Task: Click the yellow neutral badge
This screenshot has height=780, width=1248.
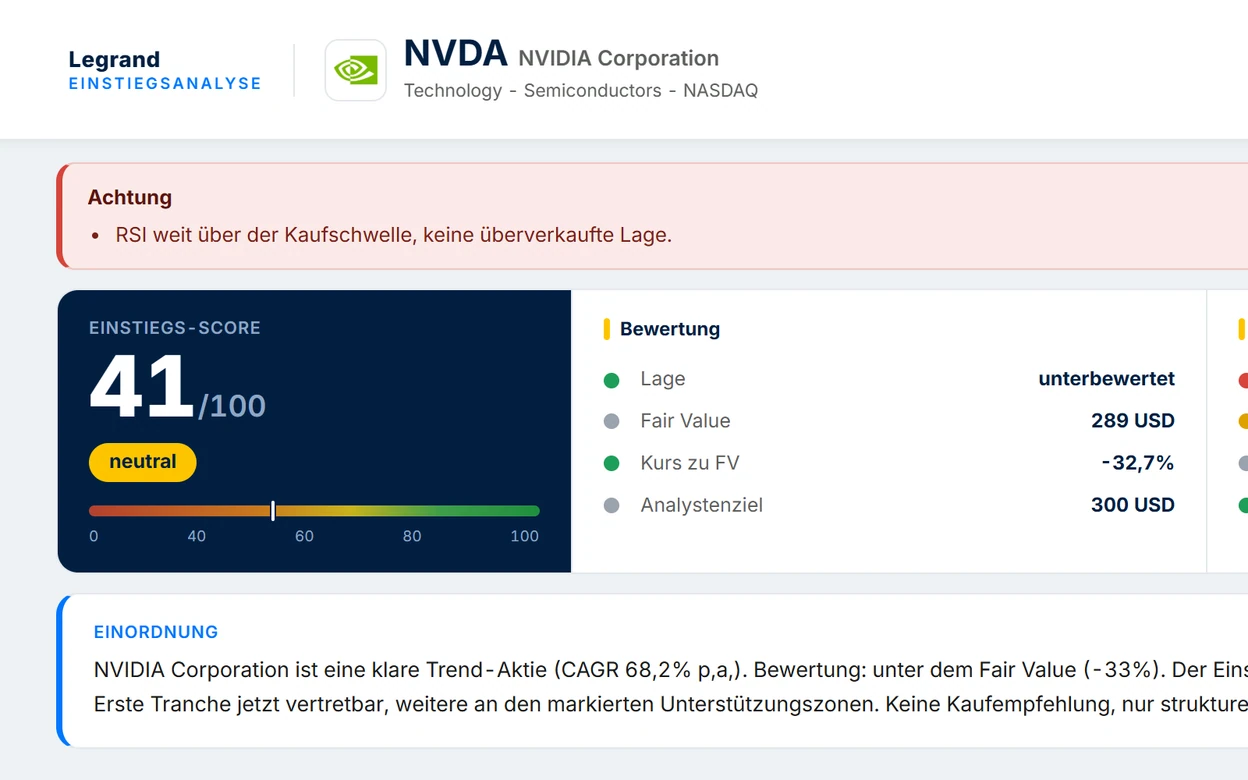Action: [143, 462]
